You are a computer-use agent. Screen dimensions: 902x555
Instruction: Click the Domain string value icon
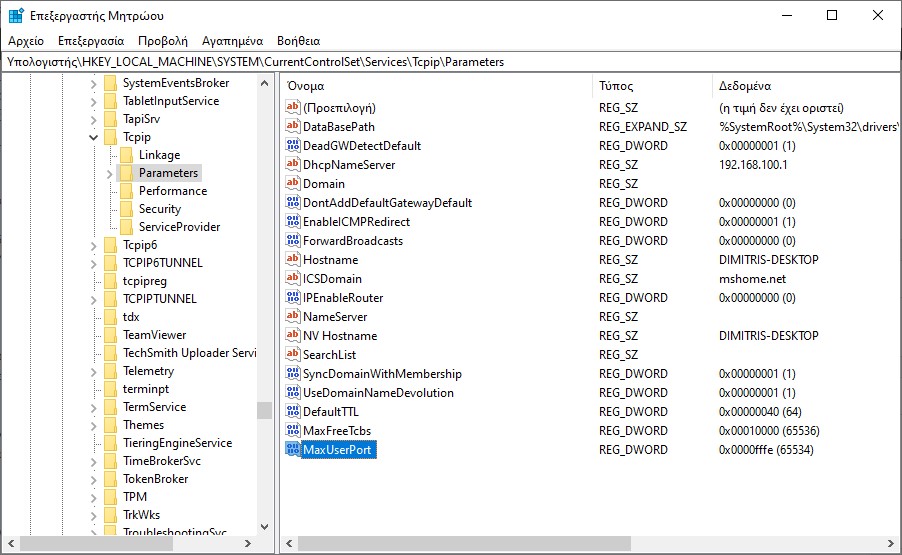[293, 183]
